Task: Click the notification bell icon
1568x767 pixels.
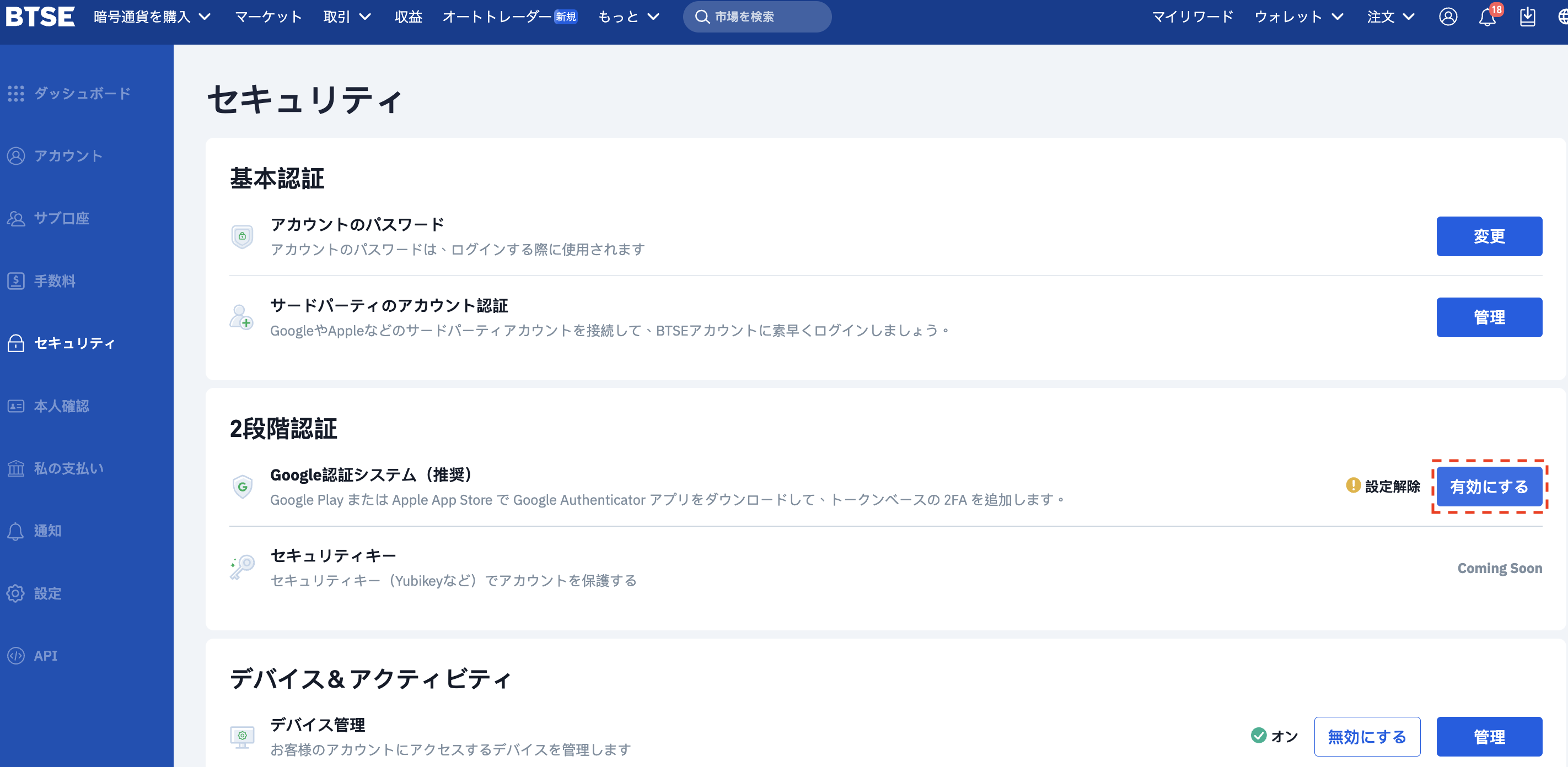Action: [1486, 17]
